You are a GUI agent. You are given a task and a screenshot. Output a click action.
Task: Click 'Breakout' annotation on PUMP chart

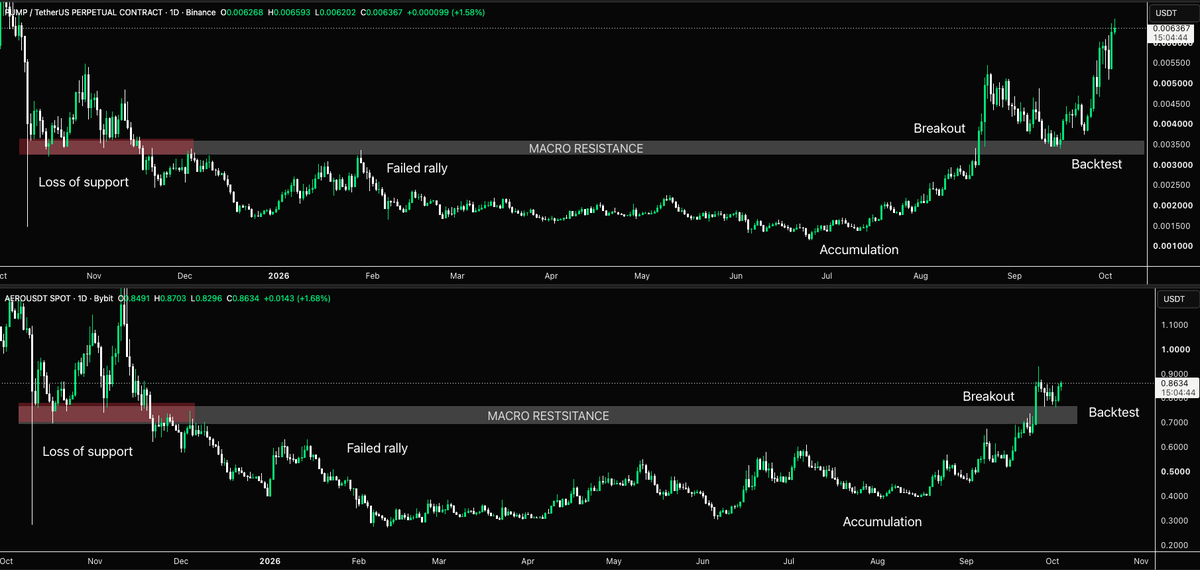[x=939, y=129]
